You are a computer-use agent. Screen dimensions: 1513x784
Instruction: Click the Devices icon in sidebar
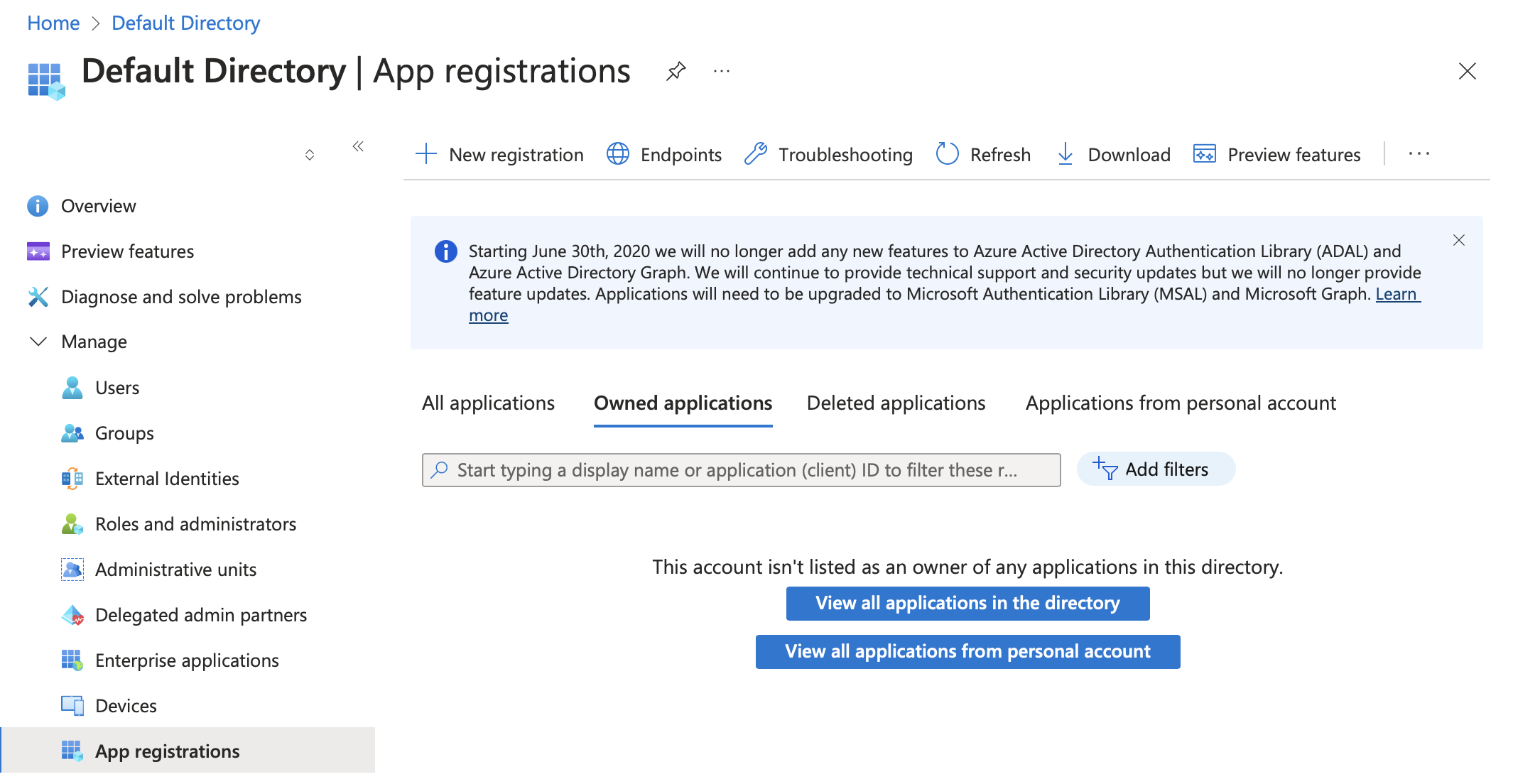72,706
